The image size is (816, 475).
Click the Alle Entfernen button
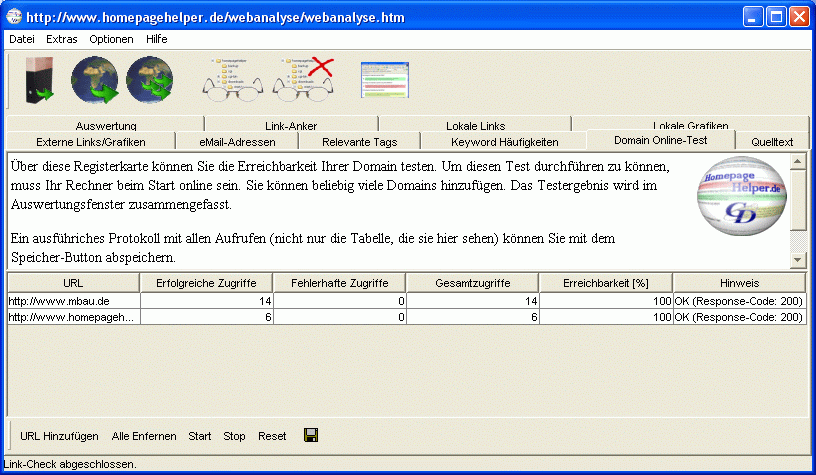point(144,436)
